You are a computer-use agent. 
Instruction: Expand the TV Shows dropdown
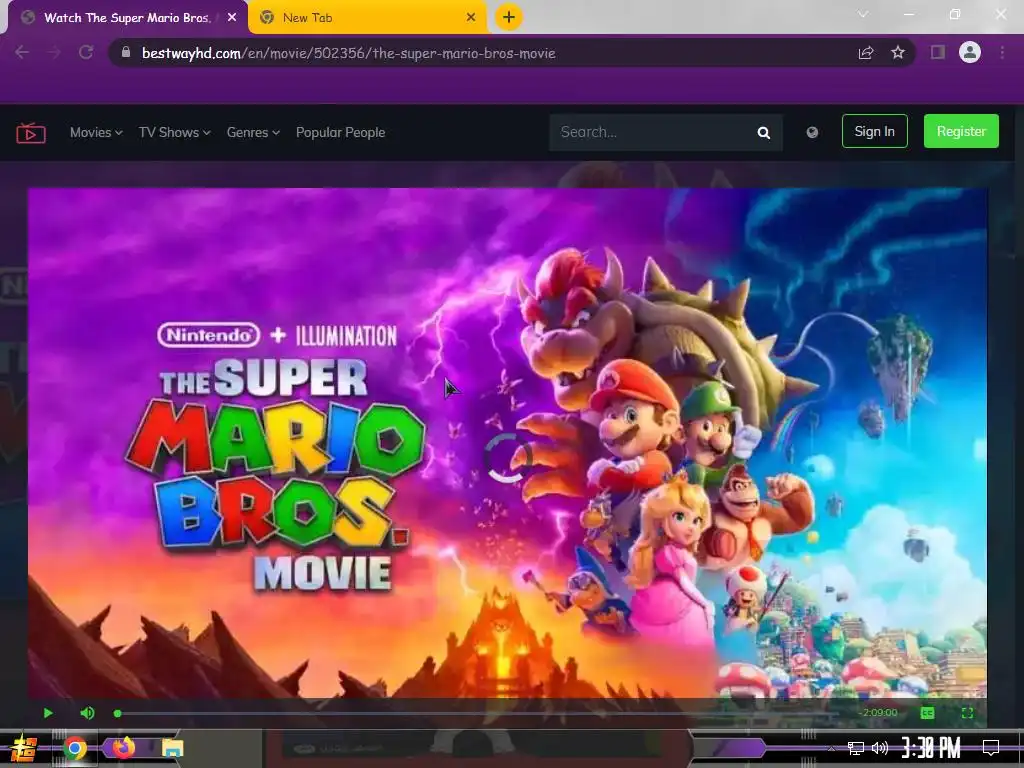coord(174,132)
